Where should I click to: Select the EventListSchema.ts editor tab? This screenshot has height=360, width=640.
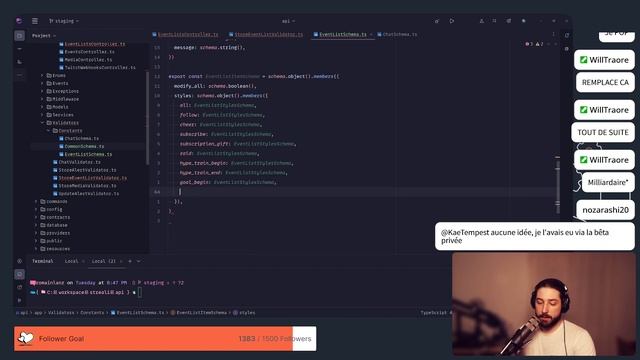[x=343, y=35]
